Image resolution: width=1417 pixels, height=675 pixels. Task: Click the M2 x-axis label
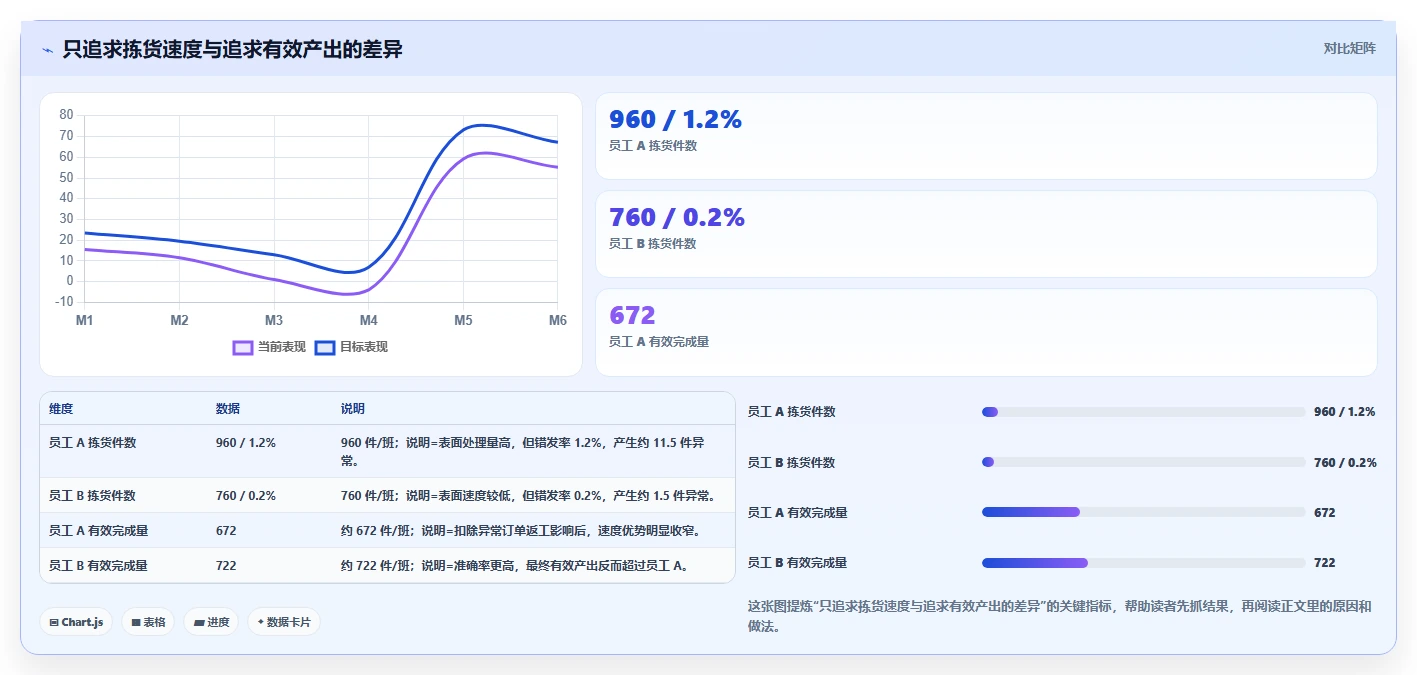point(179,320)
